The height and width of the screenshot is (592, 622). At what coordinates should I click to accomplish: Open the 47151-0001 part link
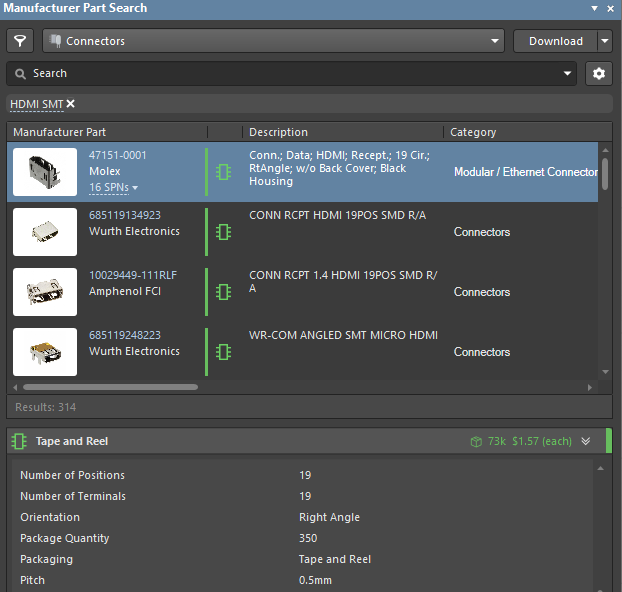coord(117,156)
